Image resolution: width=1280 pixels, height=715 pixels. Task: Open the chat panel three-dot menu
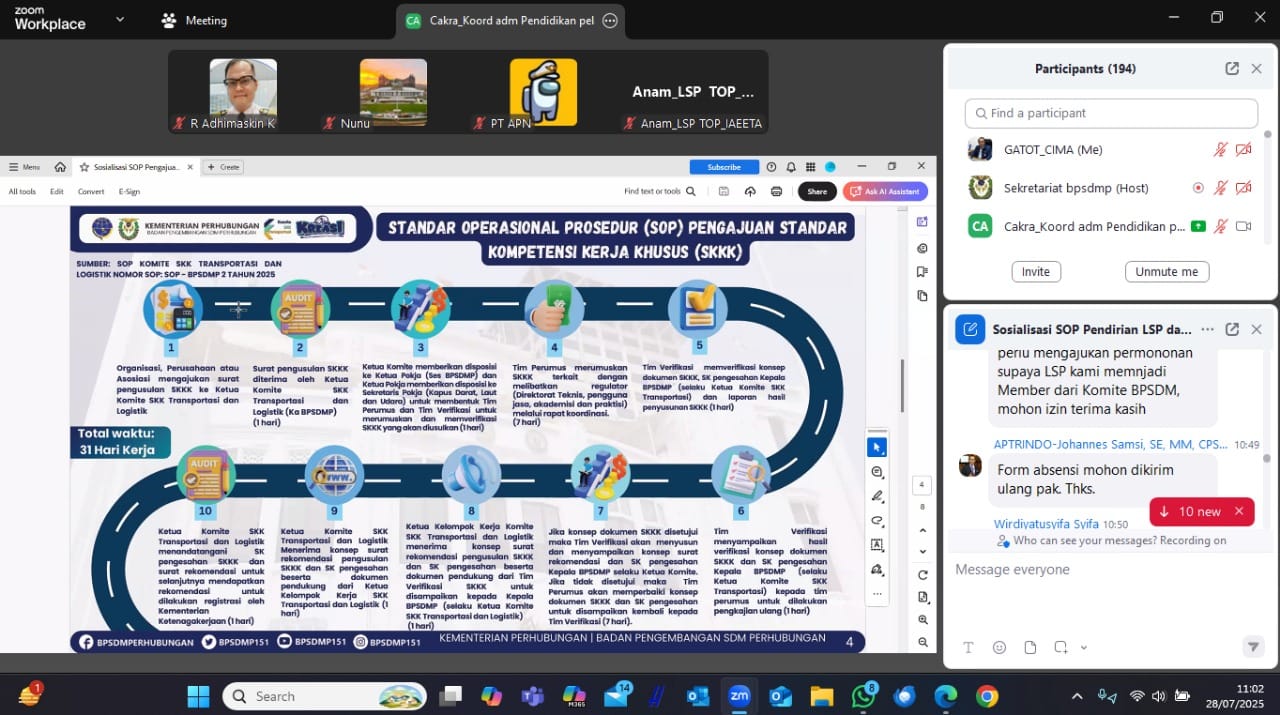[1207, 329]
